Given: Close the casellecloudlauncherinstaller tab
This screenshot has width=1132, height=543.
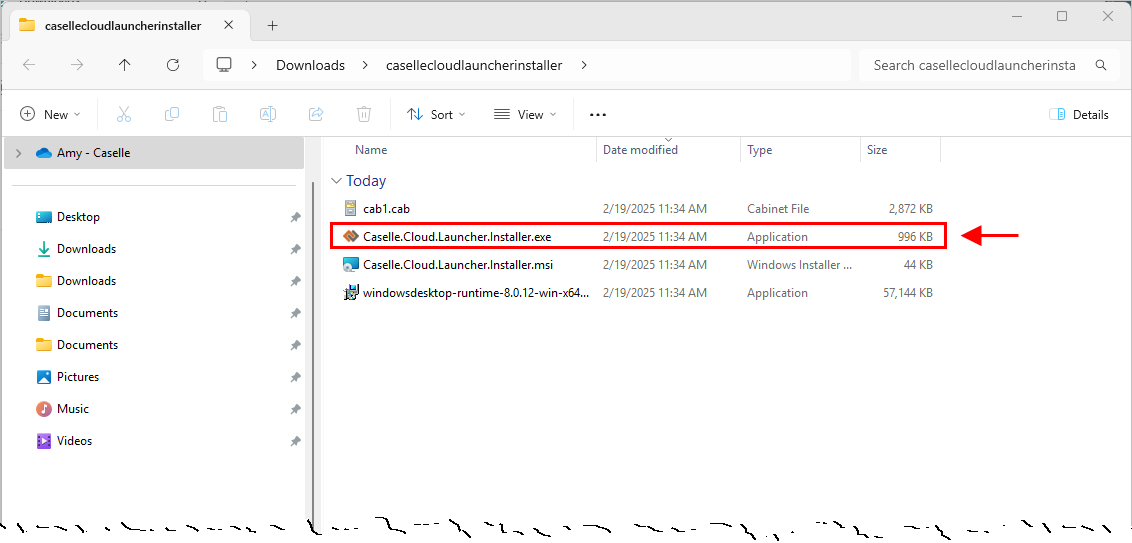Looking at the screenshot, I should click(x=228, y=25).
